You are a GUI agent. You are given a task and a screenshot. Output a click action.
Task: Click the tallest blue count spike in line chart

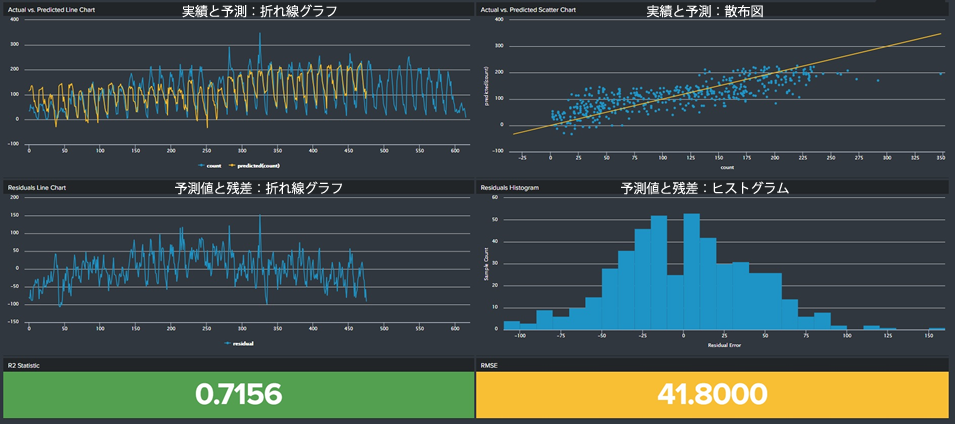coord(260,34)
